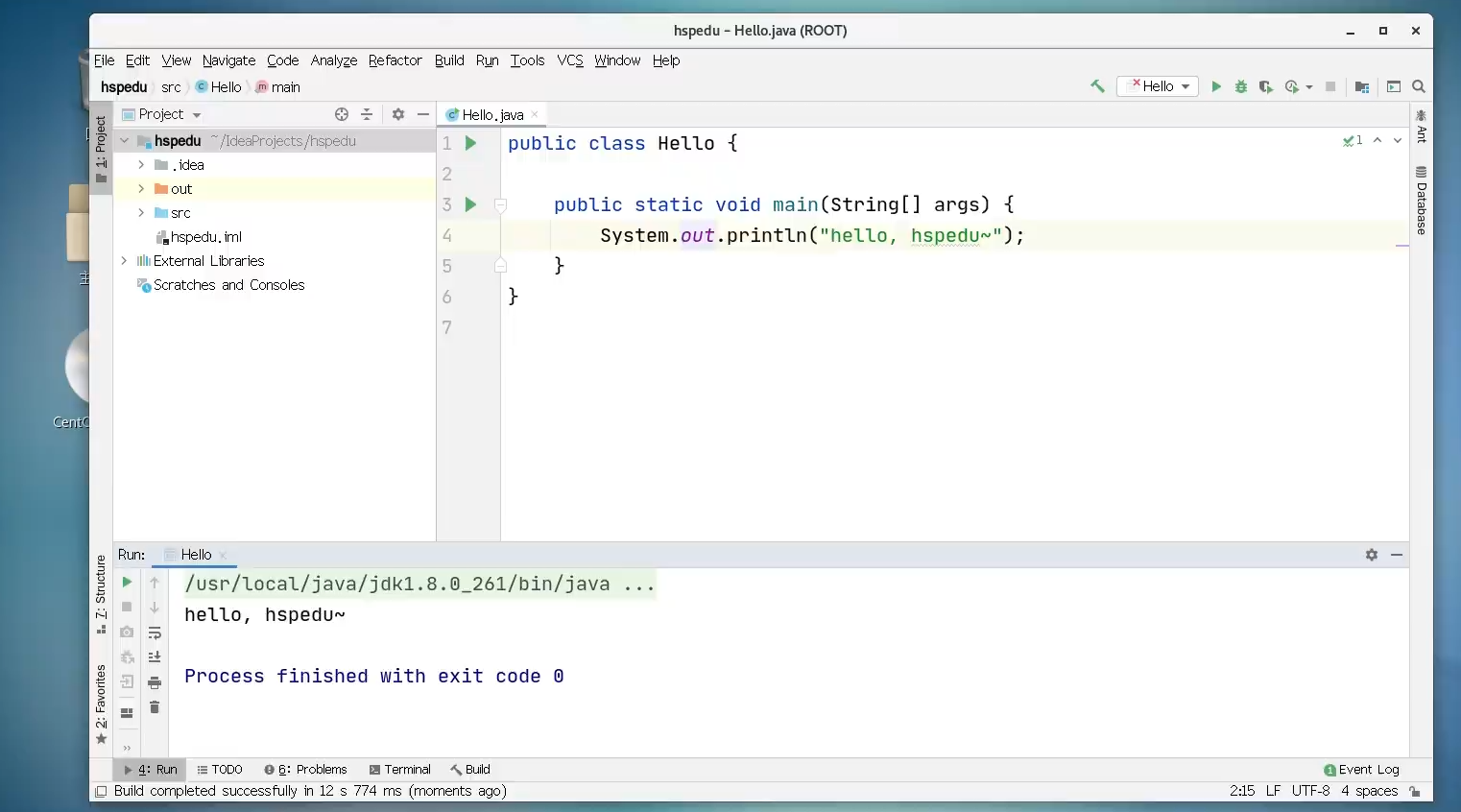The width and height of the screenshot is (1461, 812).
Task: Open Project Structure icon in toolbar
Action: (1361, 86)
